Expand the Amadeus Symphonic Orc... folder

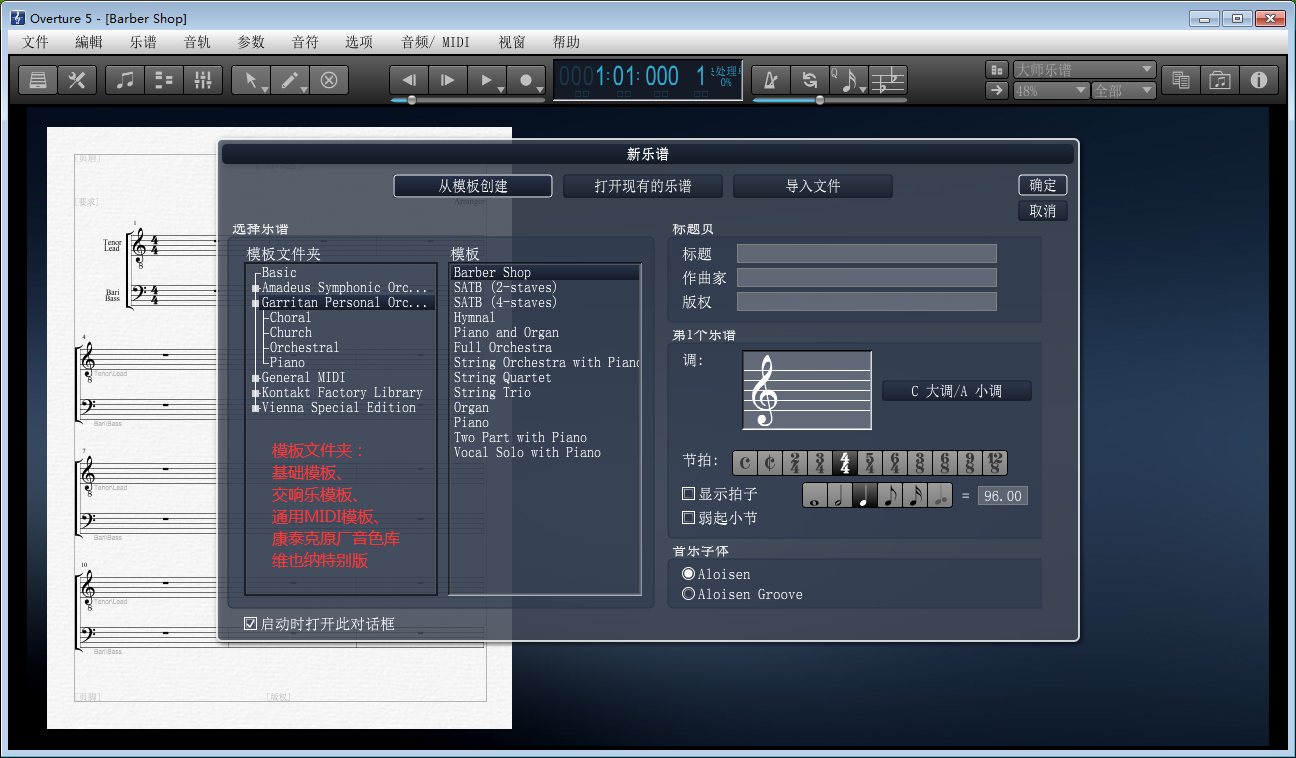[x=256, y=288]
